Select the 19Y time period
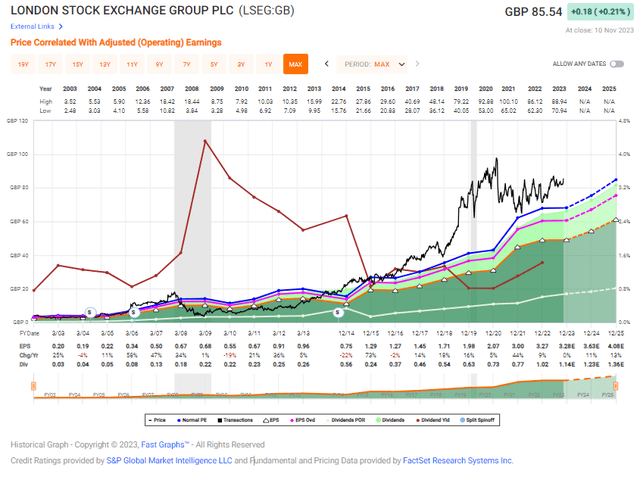The image size is (640, 480). (x=23, y=64)
